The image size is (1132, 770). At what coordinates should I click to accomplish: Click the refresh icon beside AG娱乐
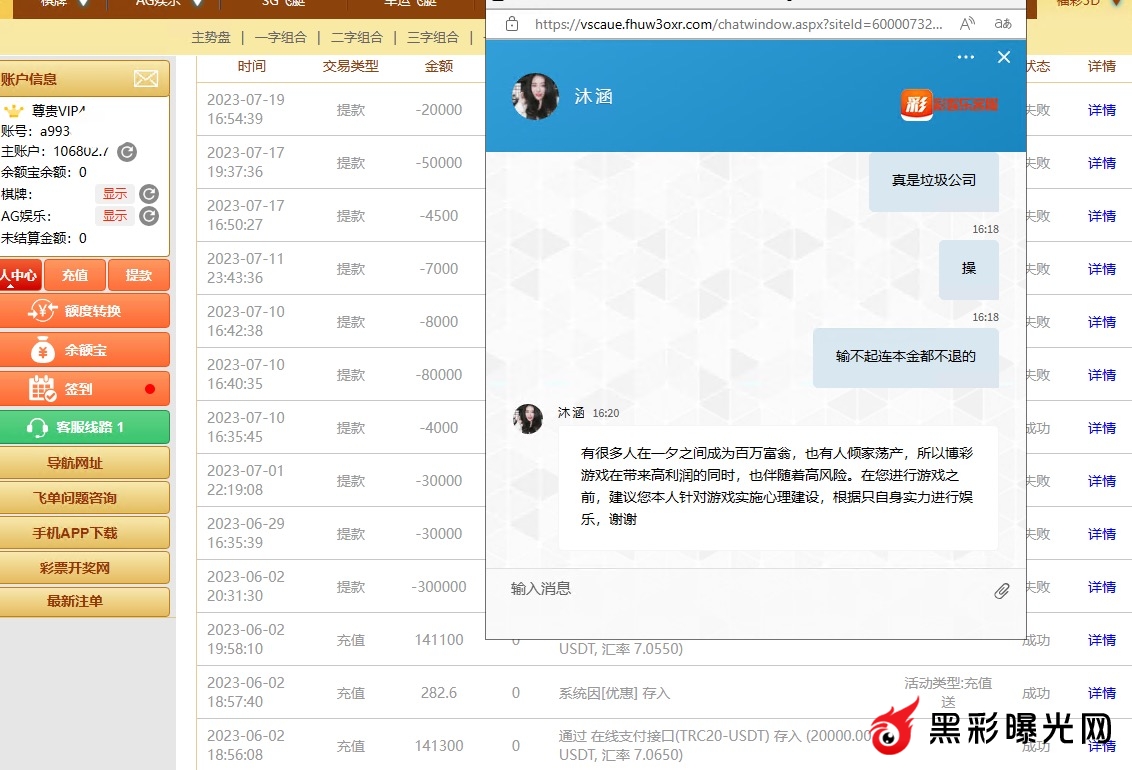[x=149, y=216]
